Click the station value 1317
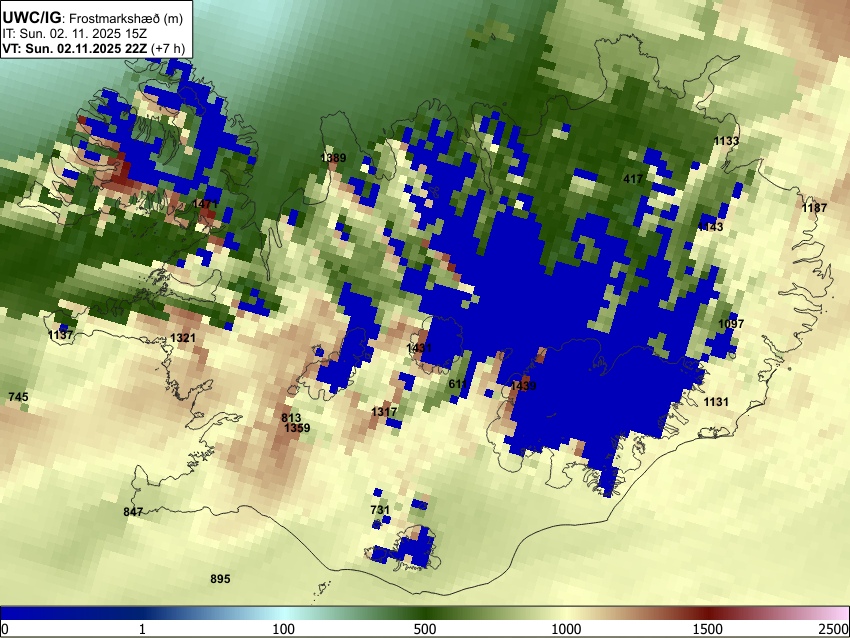Viewport: 850px width, 638px height. [384, 411]
